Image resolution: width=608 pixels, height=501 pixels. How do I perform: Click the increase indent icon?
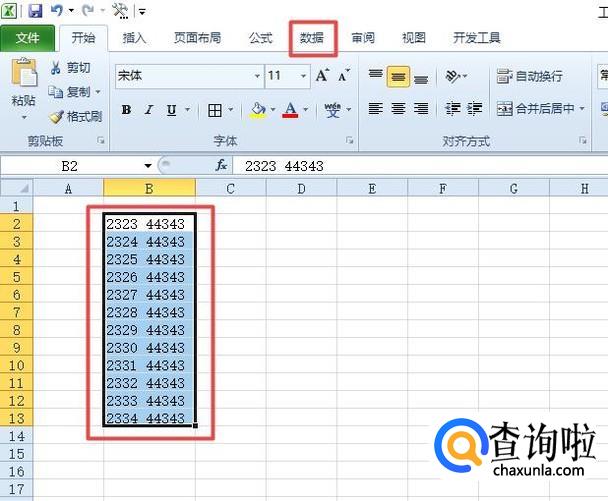tap(475, 109)
